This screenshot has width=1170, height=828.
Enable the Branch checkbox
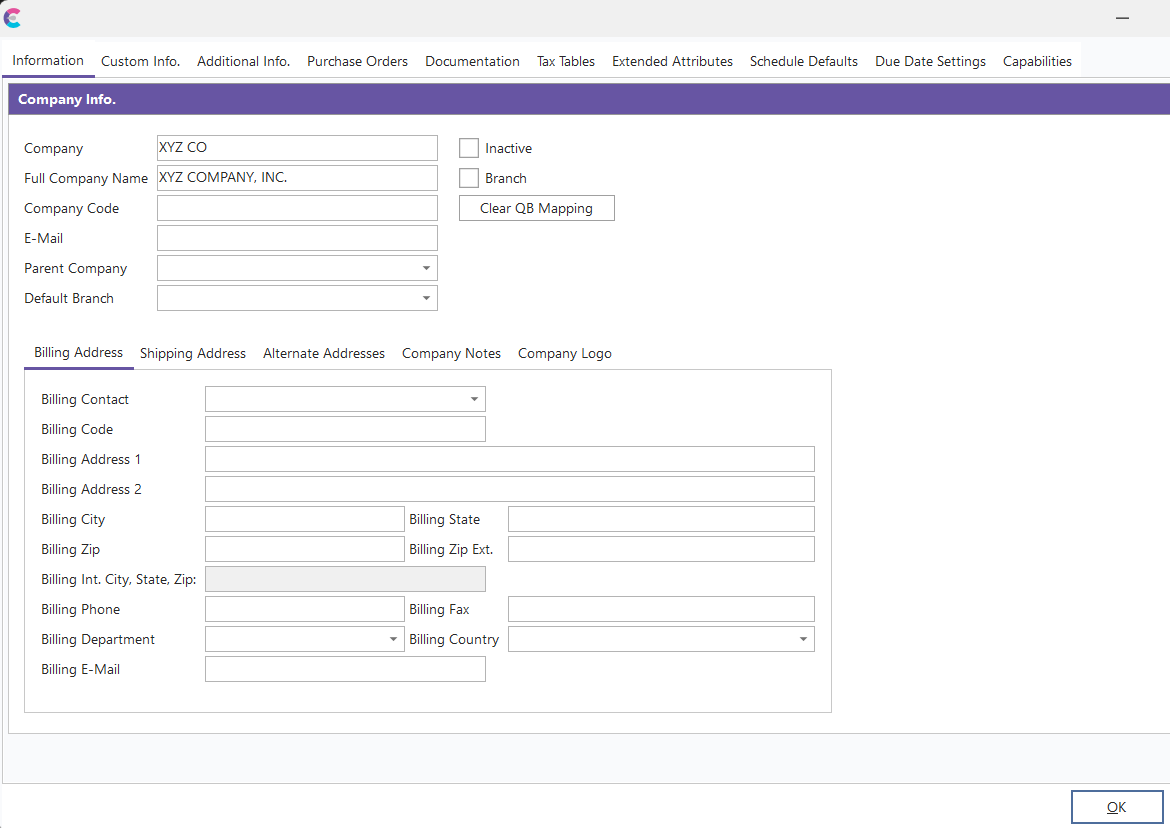(x=469, y=178)
